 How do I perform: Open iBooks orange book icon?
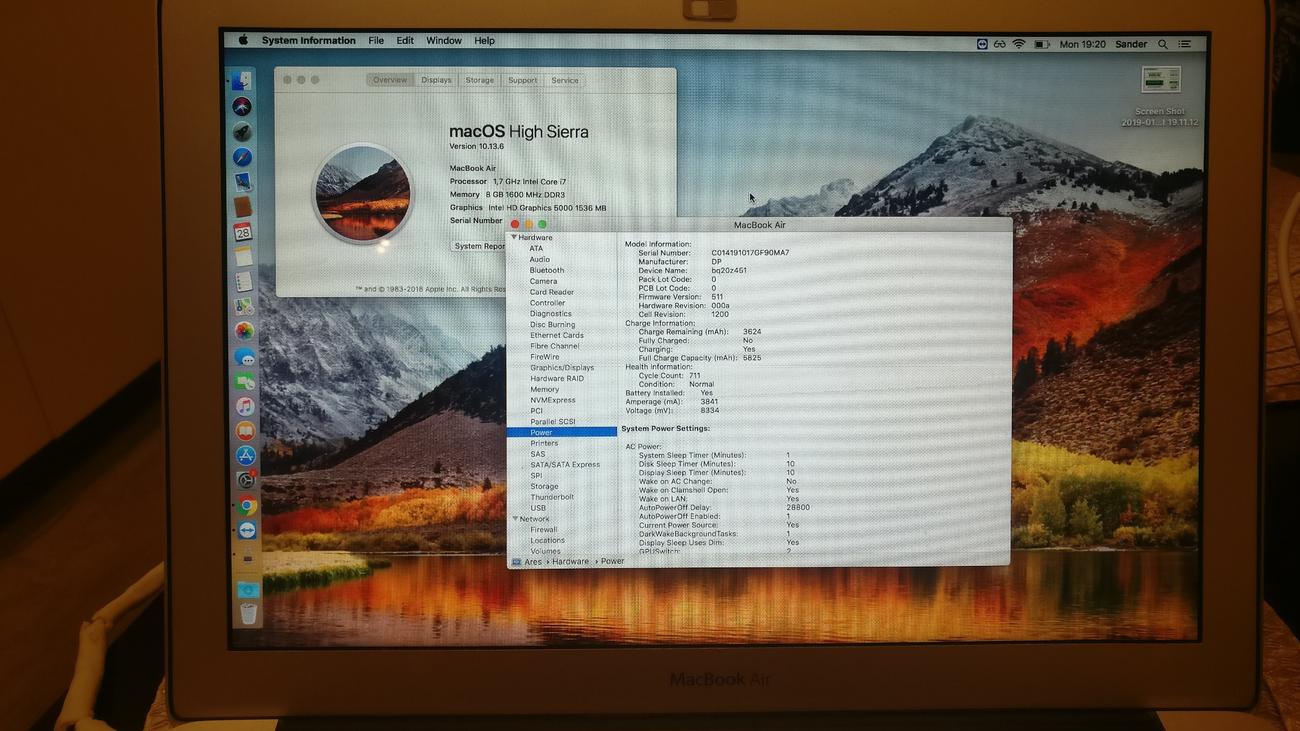click(x=245, y=431)
